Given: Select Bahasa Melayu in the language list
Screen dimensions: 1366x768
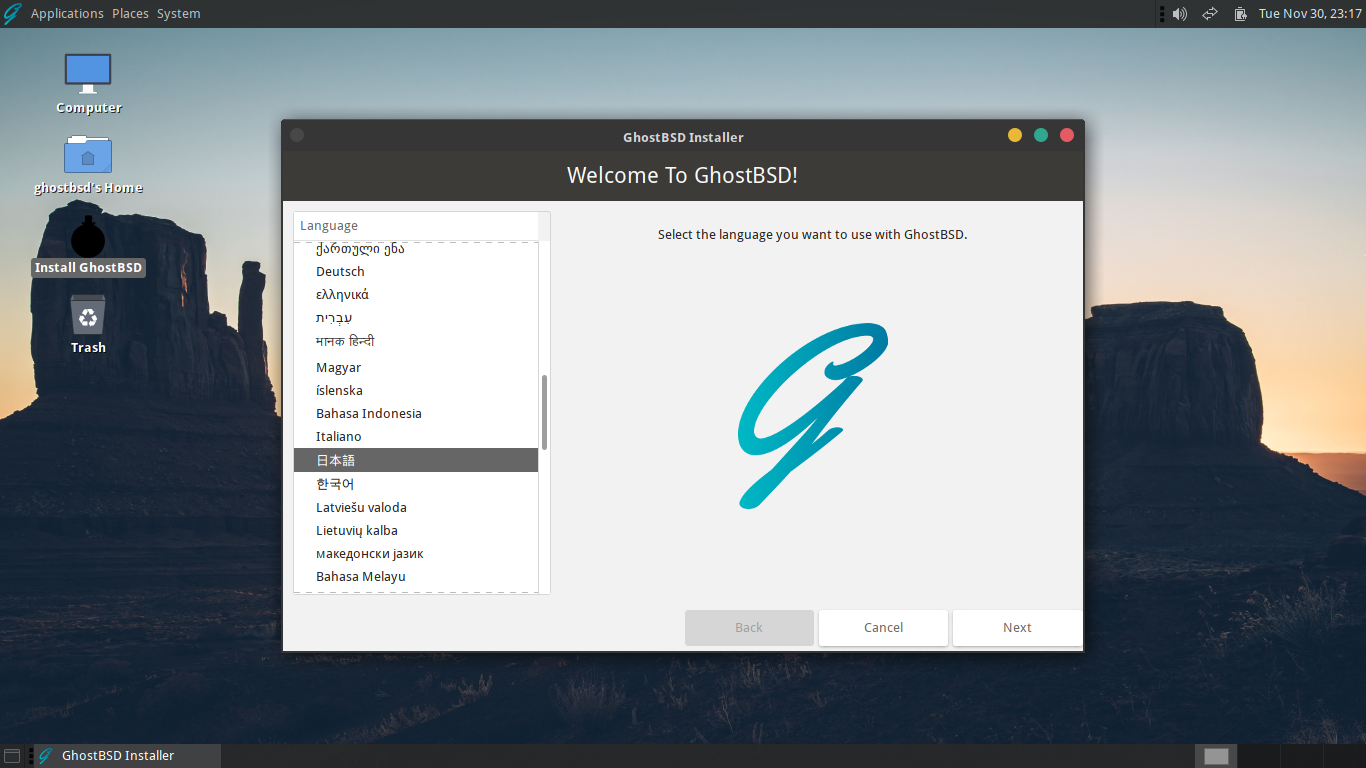Looking at the screenshot, I should (416, 577).
